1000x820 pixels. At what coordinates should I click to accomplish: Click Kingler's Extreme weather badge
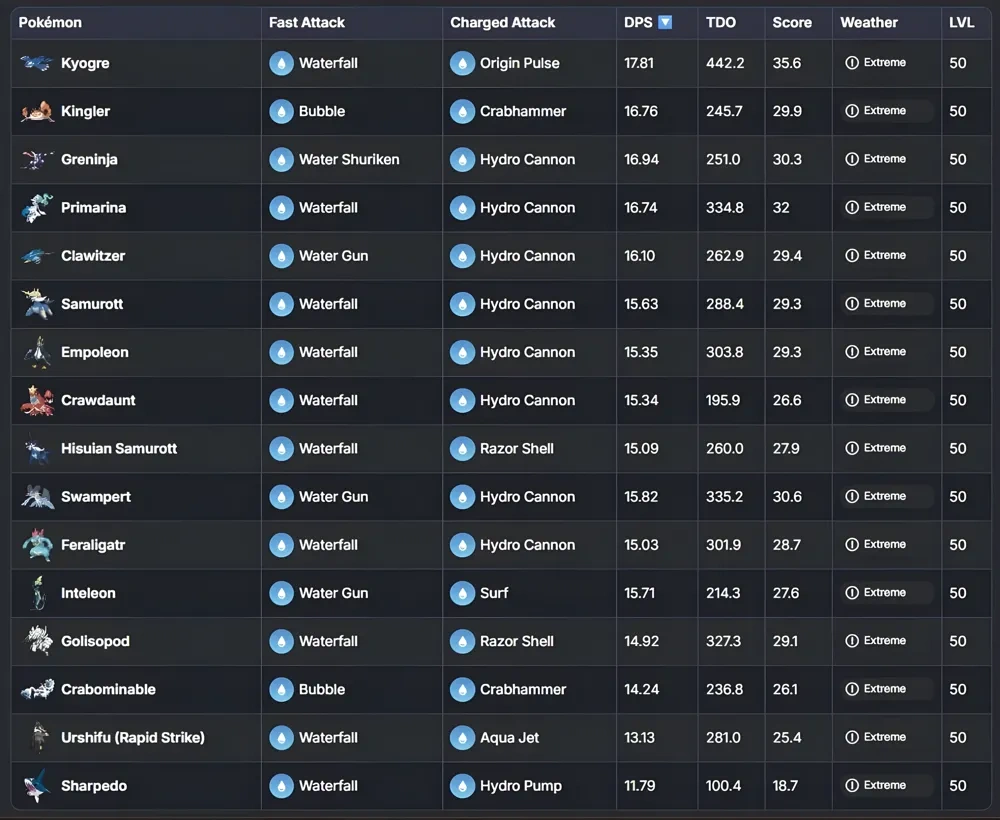point(887,111)
